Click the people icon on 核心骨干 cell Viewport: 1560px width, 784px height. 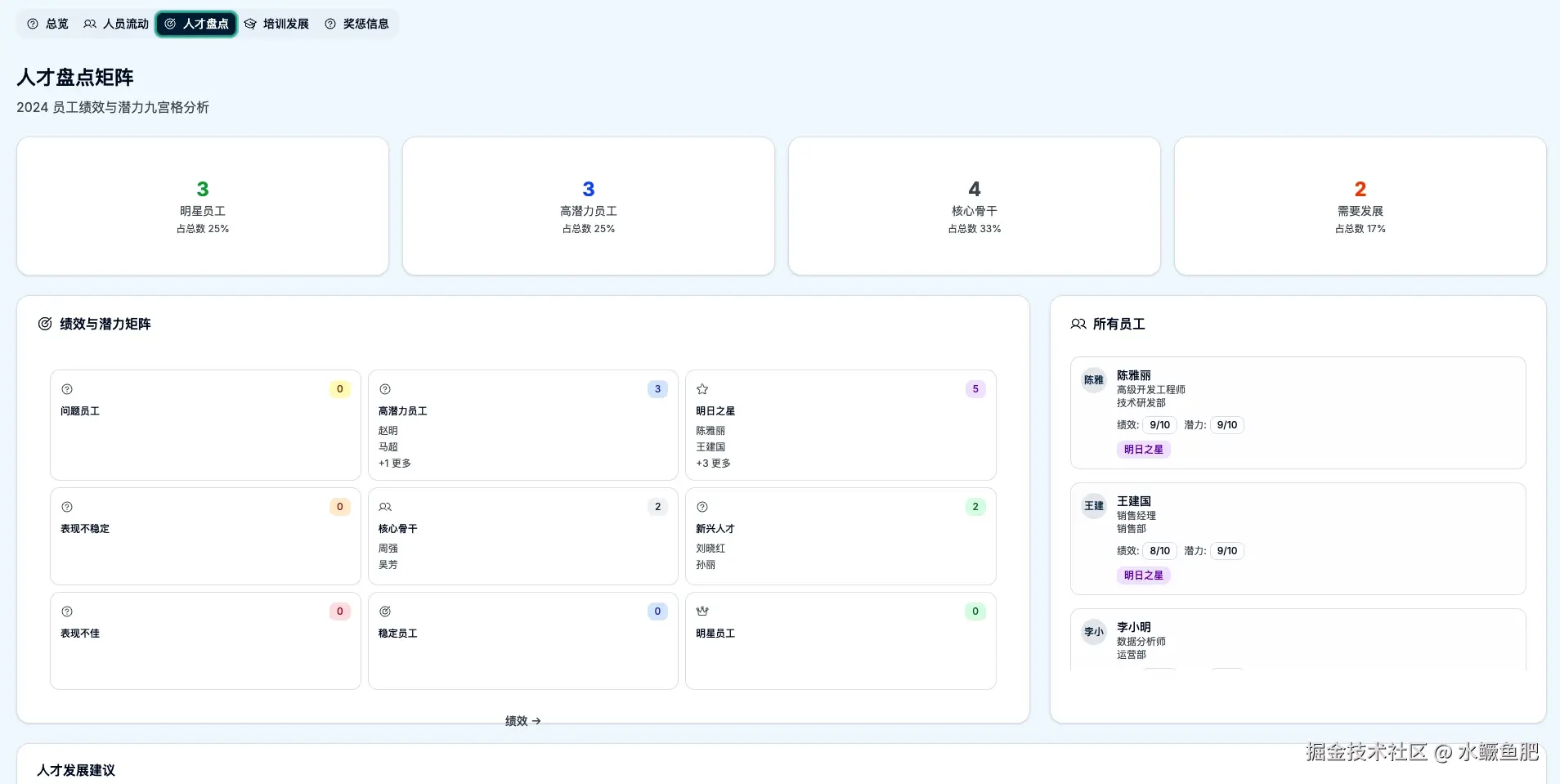(385, 507)
